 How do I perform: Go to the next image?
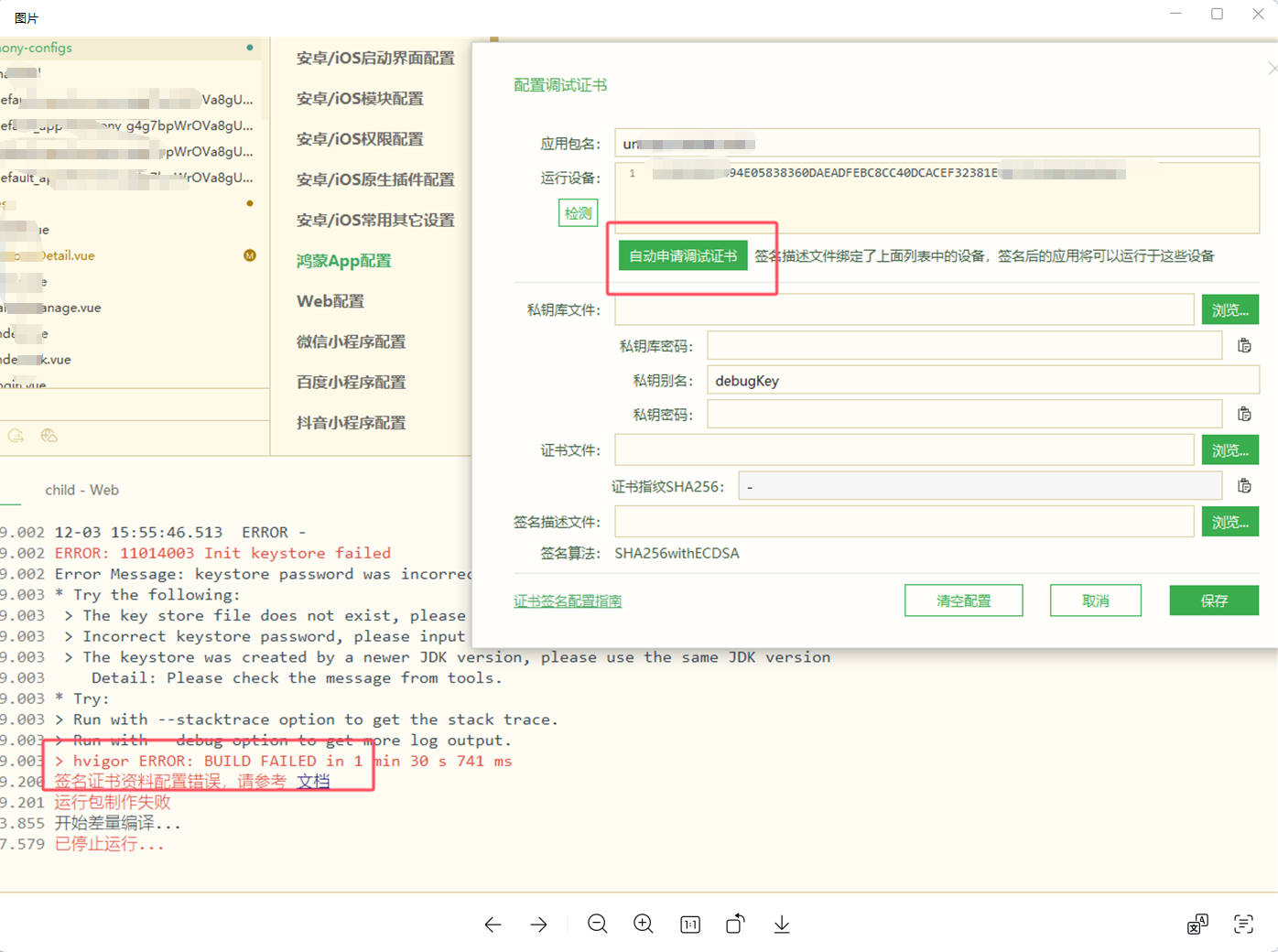pos(539,925)
